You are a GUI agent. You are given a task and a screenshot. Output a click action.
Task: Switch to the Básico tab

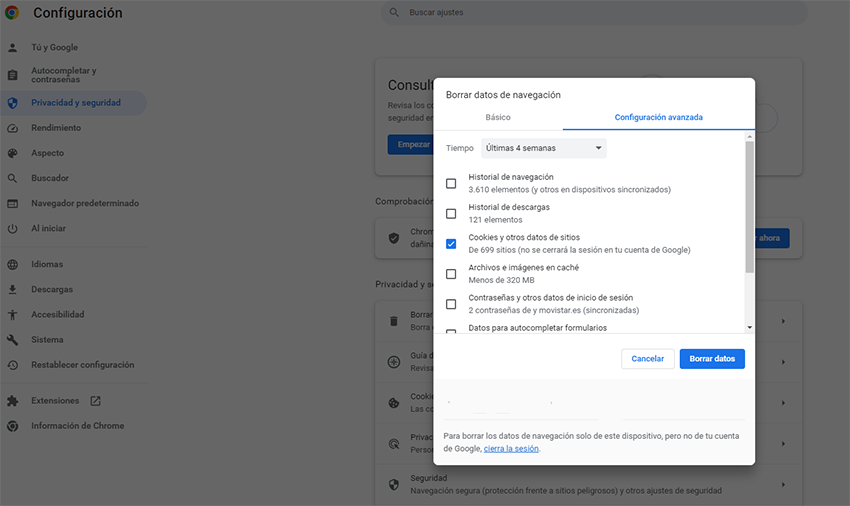(498, 117)
